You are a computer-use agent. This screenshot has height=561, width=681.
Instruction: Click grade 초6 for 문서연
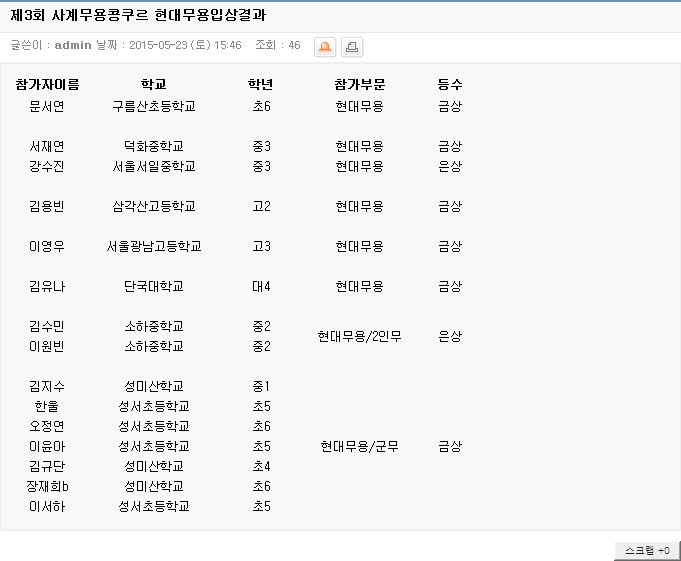click(x=261, y=106)
